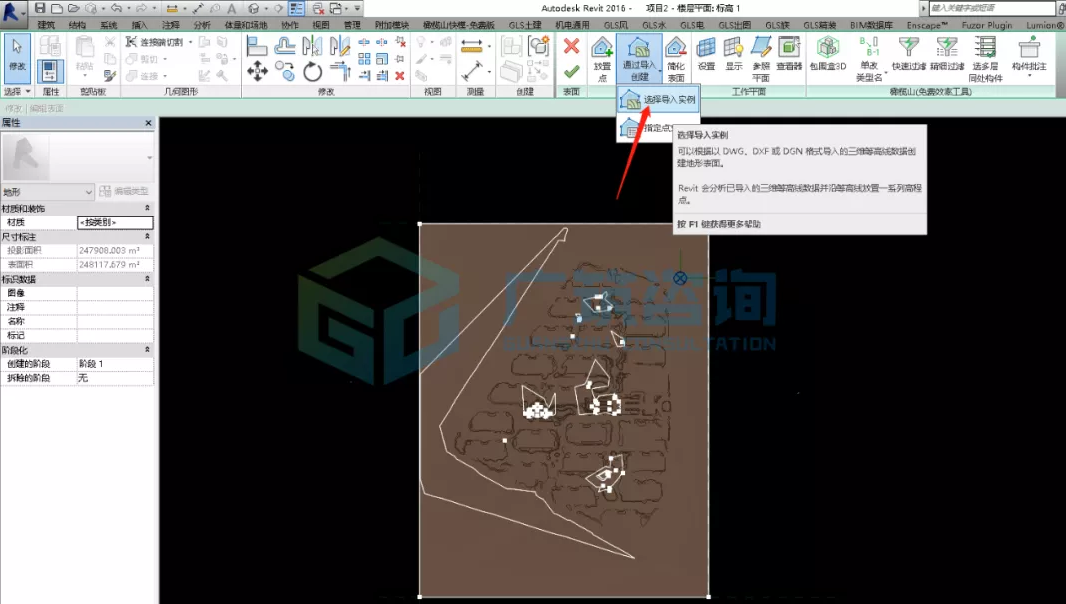This screenshot has height=604, width=1066.
Task: Select the Move tool icon
Action: click(x=257, y=71)
